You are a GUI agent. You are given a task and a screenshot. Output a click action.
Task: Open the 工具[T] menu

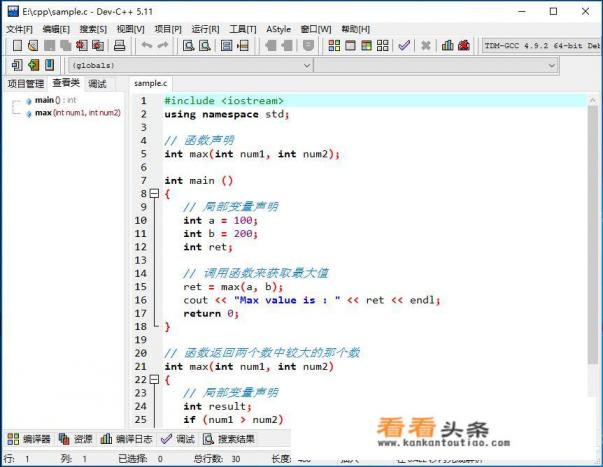[243, 29]
